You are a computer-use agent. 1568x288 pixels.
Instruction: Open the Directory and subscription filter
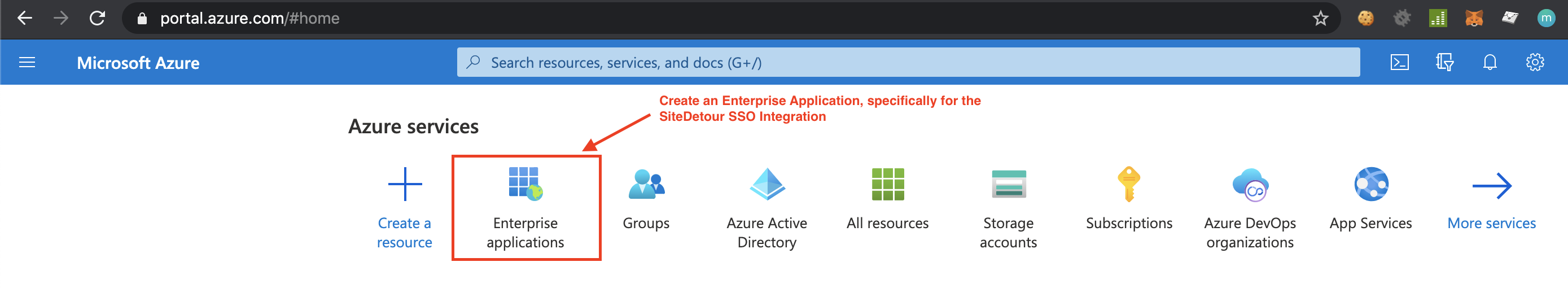coord(1444,62)
